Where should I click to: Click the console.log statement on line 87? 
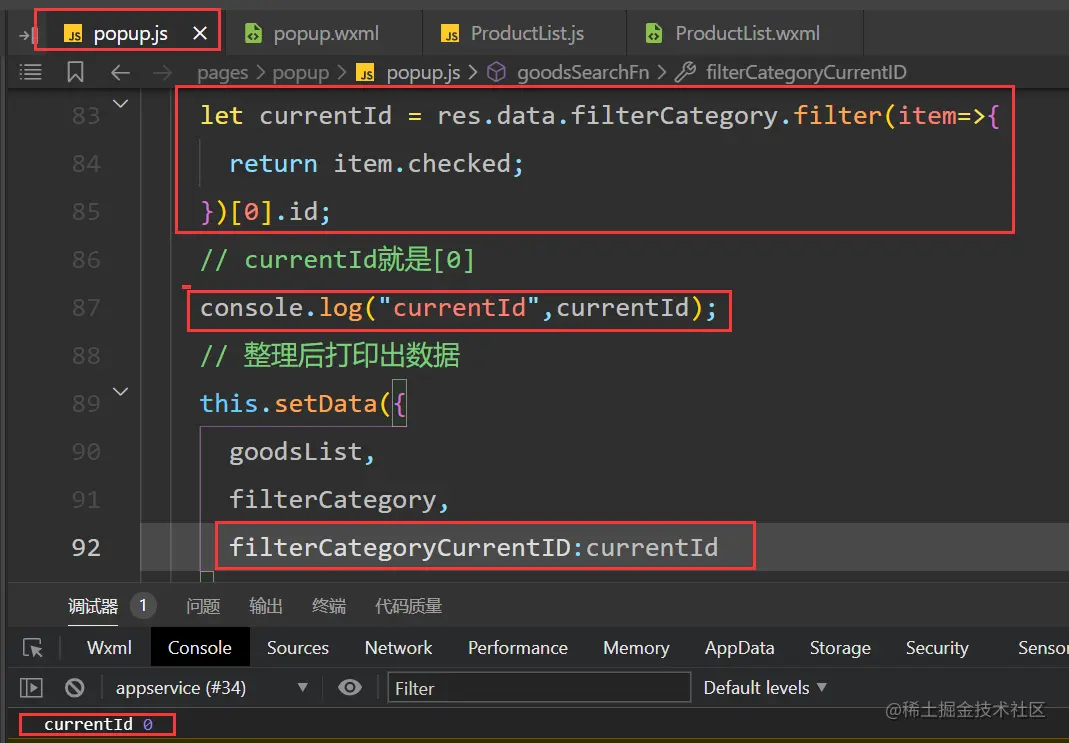click(458, 308)
